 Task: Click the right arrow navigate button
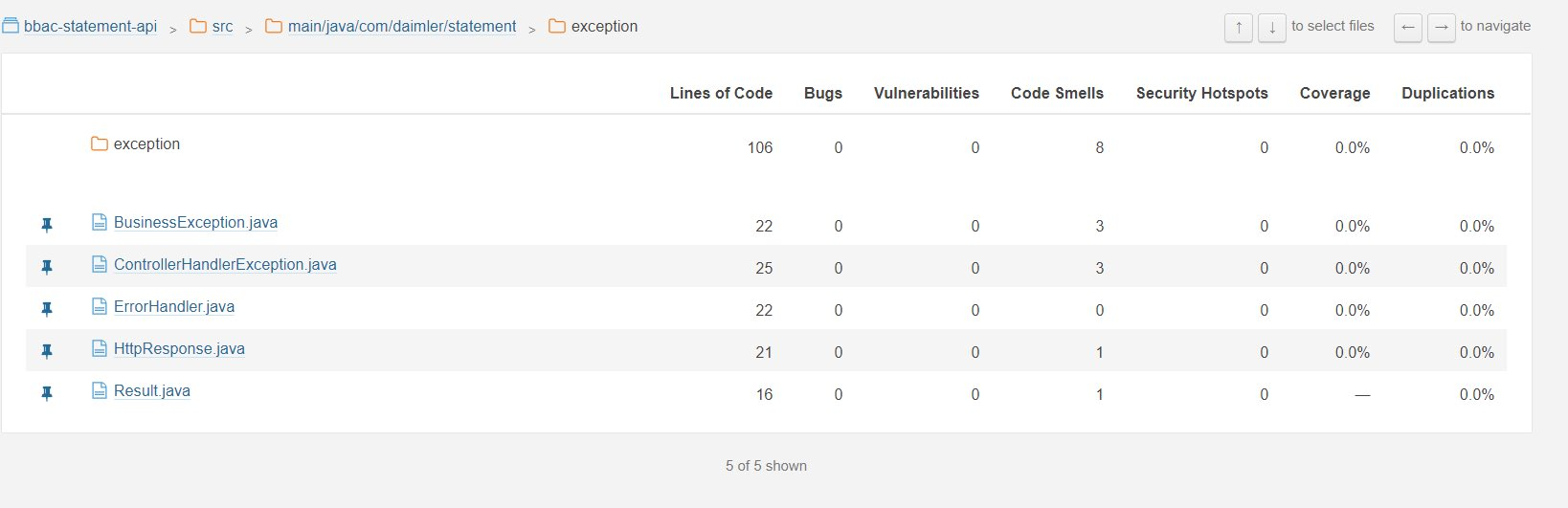click(x=1441, y=27)
